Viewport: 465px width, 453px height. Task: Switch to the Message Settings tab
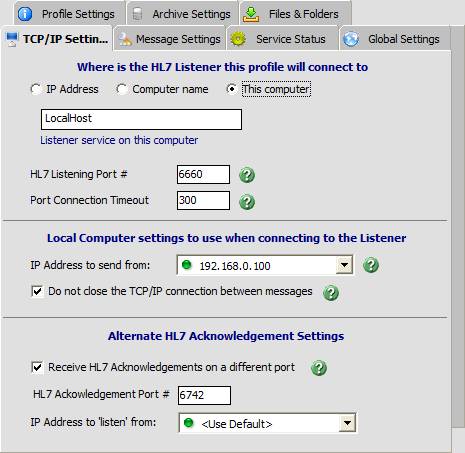tap(170, 39)
